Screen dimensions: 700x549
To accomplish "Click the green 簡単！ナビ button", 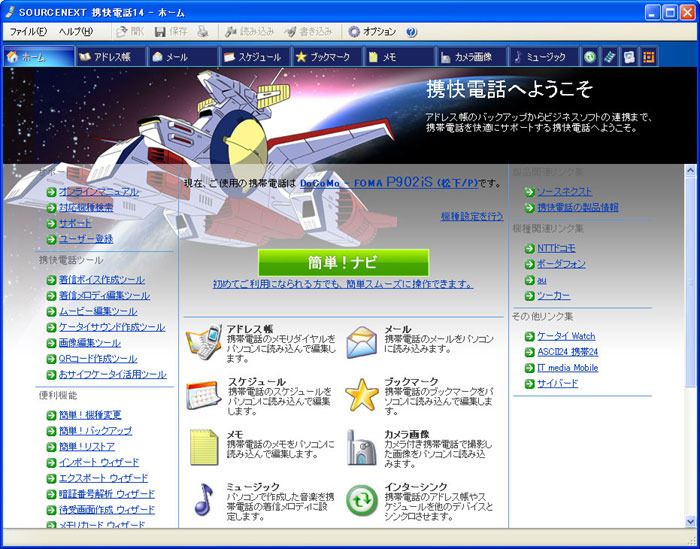I will (x=343, y=262).
